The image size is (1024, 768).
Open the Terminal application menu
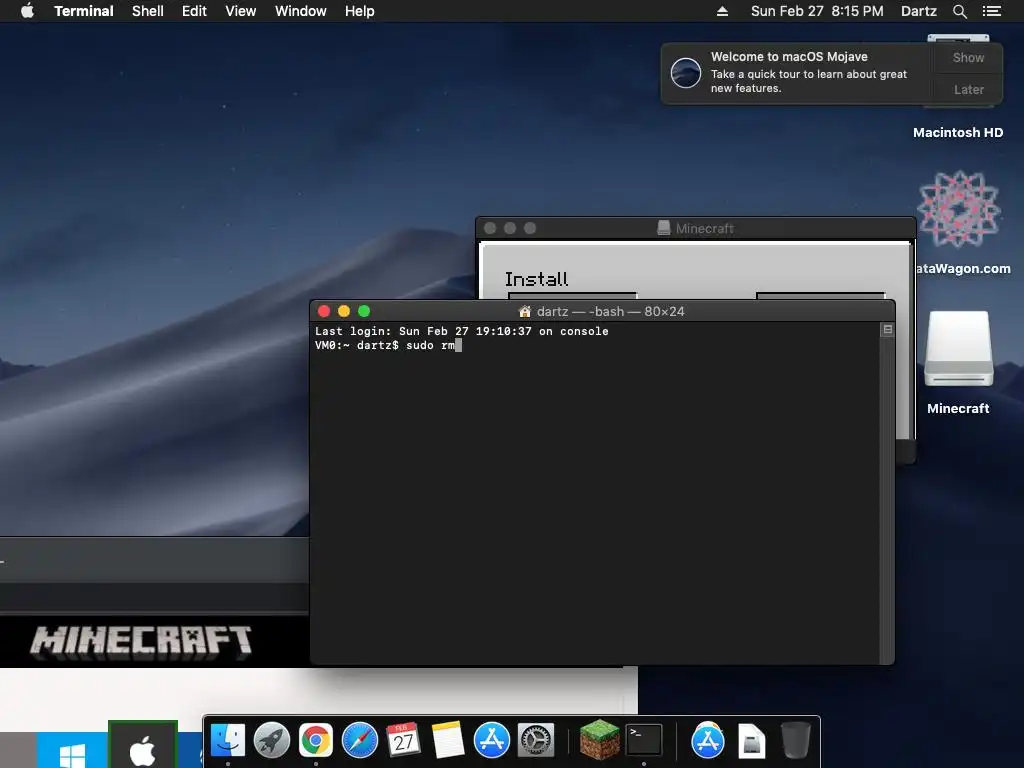pos(84,11)
